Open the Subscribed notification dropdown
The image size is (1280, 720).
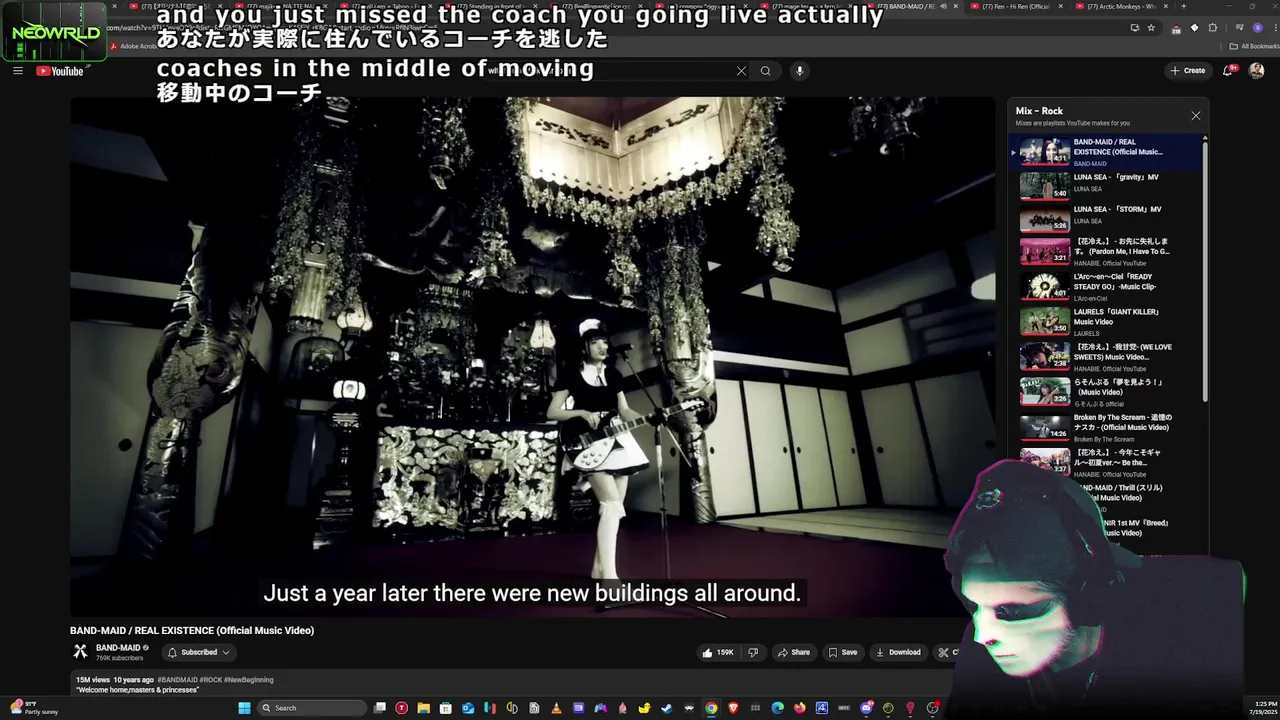[198, 652]
